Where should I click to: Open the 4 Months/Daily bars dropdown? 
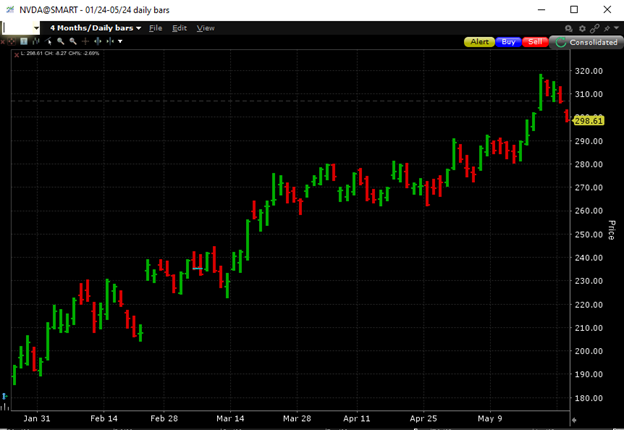tap(95, 28)
